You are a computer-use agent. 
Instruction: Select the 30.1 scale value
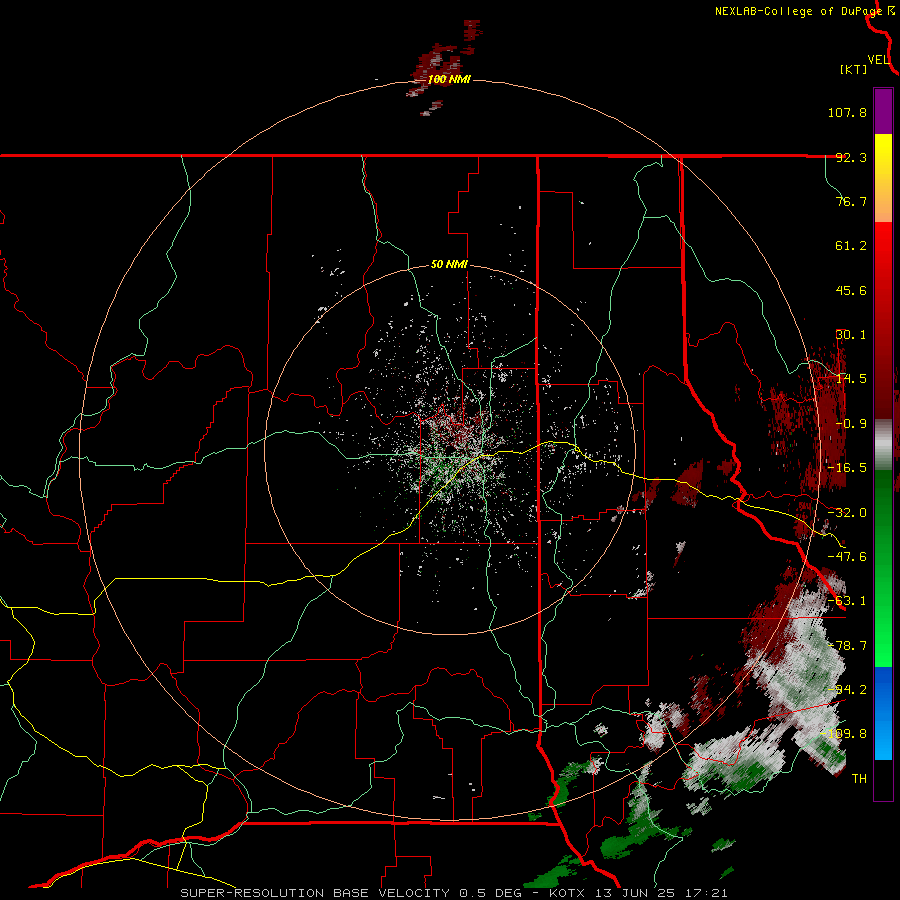[x=851, y=335]
